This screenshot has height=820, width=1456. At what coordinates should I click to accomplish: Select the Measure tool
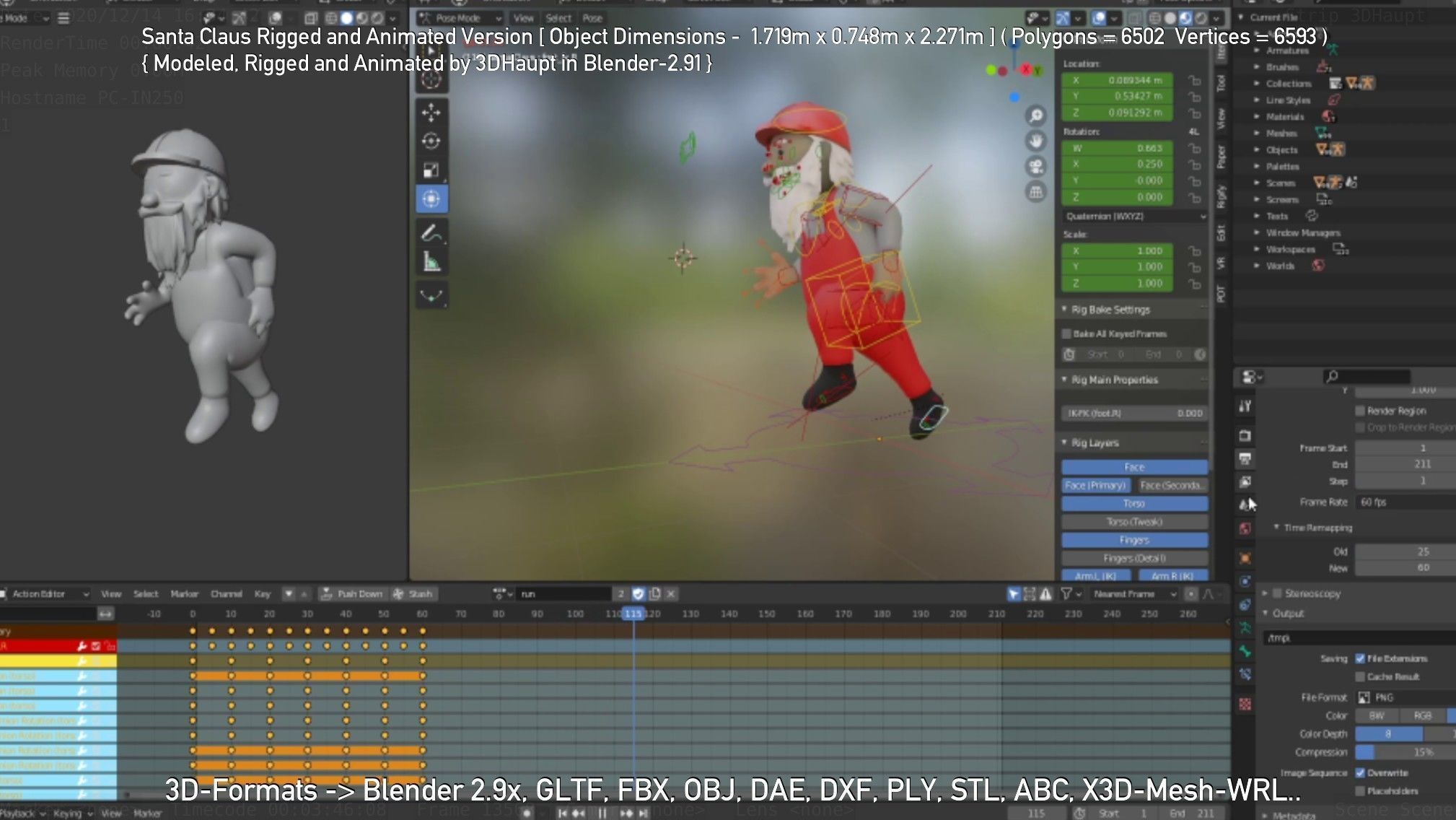[431, 262]
